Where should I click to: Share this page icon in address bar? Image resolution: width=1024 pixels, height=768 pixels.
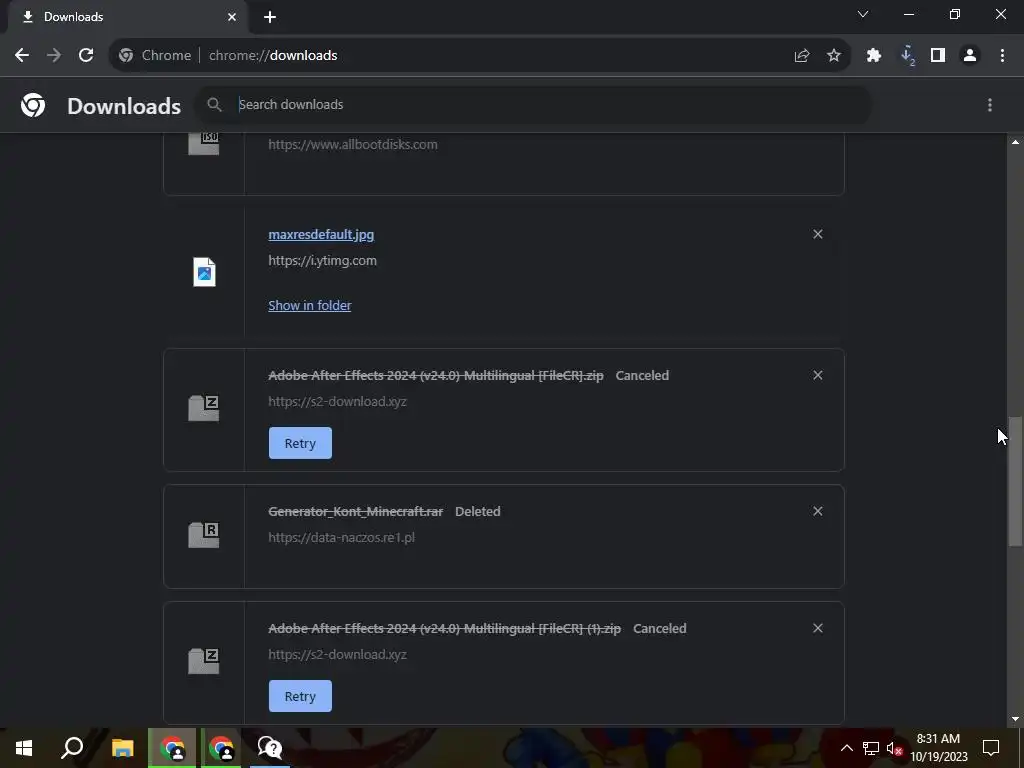pos(802,56)
